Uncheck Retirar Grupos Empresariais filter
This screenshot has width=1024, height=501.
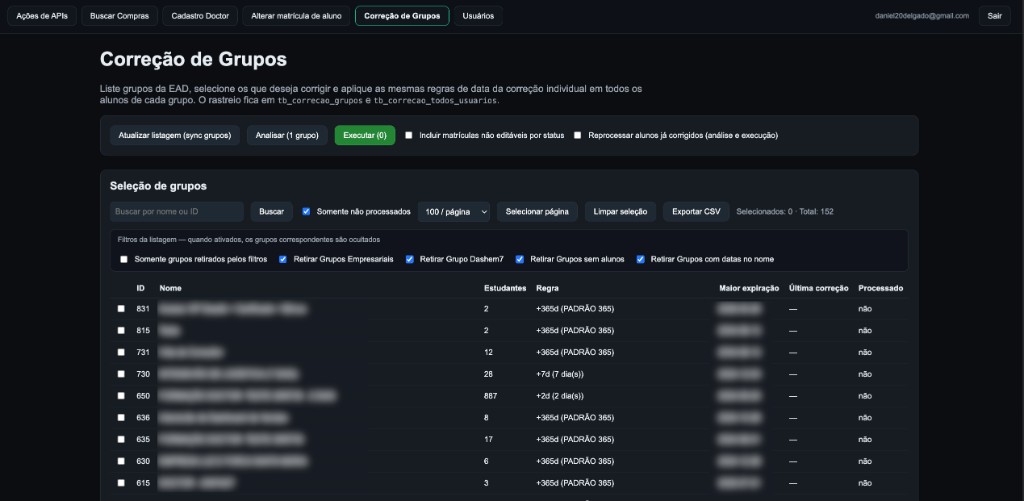(x=283, y=259)
